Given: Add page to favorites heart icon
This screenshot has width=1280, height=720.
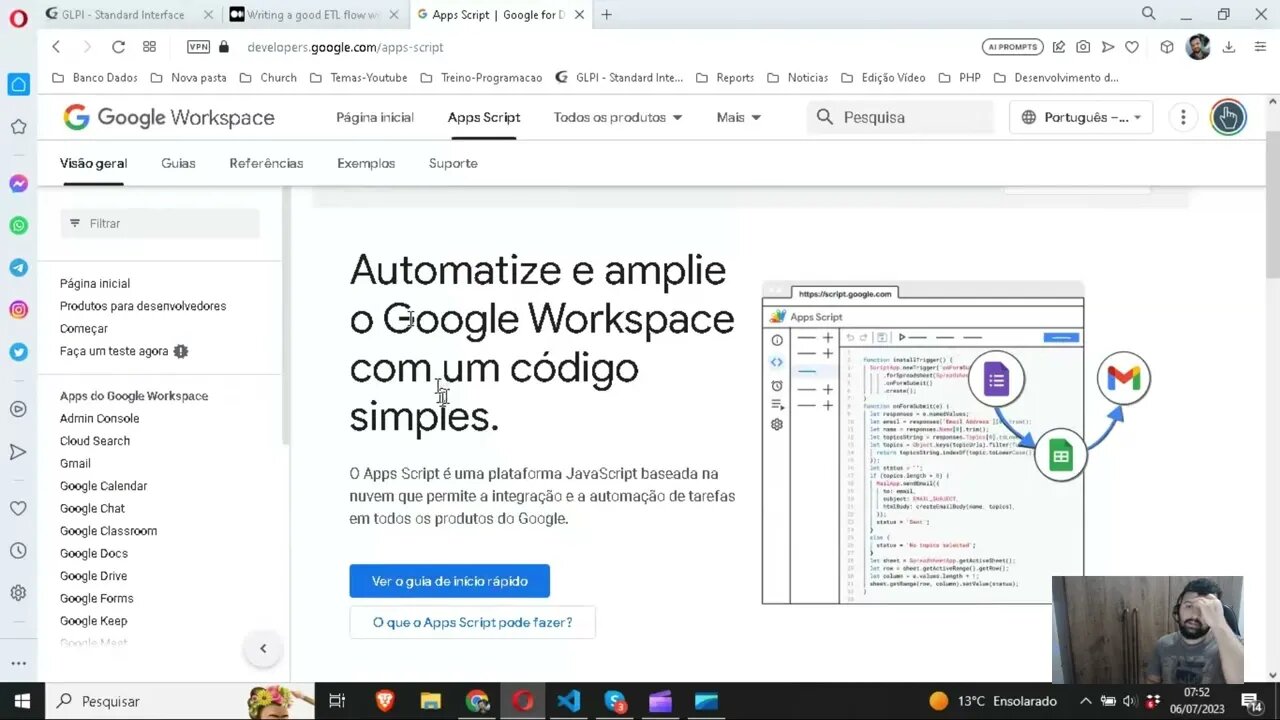Looking at the screenshot, I should tap(1132, 47).
